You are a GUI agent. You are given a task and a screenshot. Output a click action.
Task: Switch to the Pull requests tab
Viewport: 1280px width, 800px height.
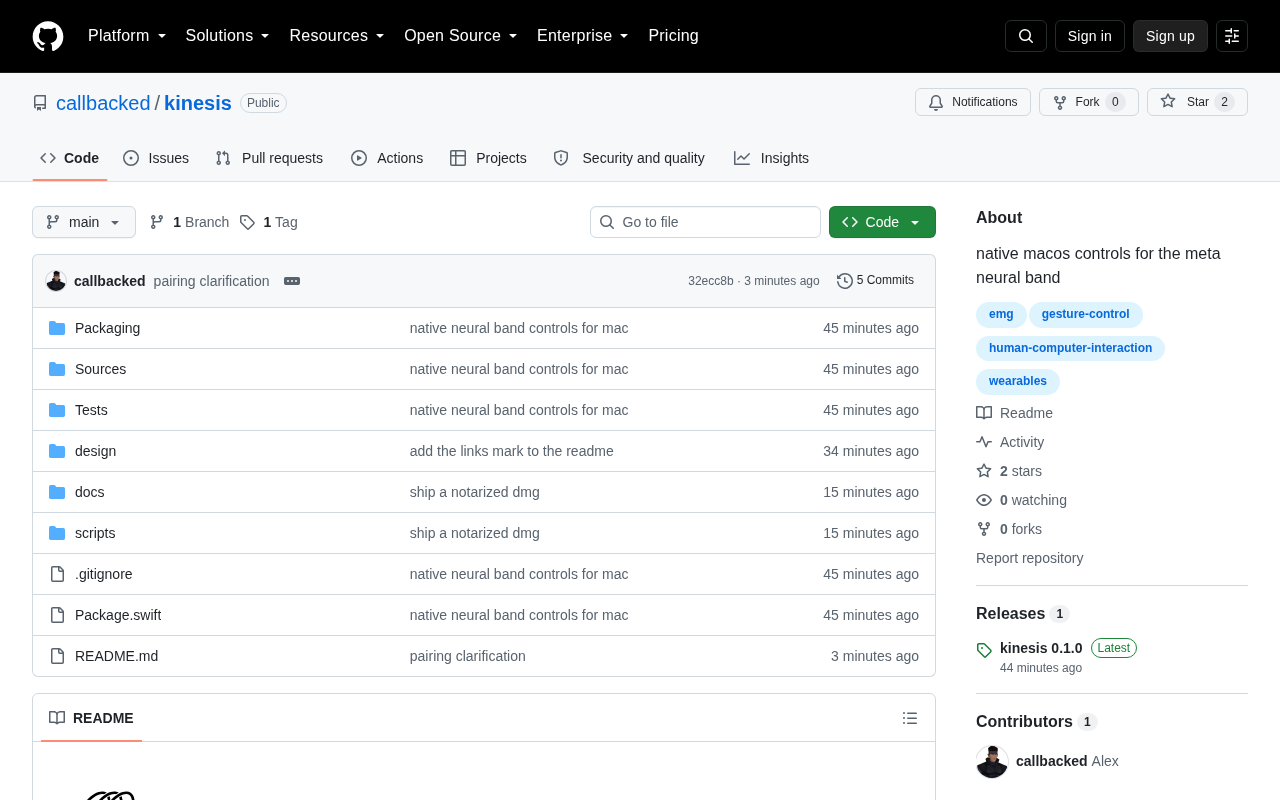[269, 158]
